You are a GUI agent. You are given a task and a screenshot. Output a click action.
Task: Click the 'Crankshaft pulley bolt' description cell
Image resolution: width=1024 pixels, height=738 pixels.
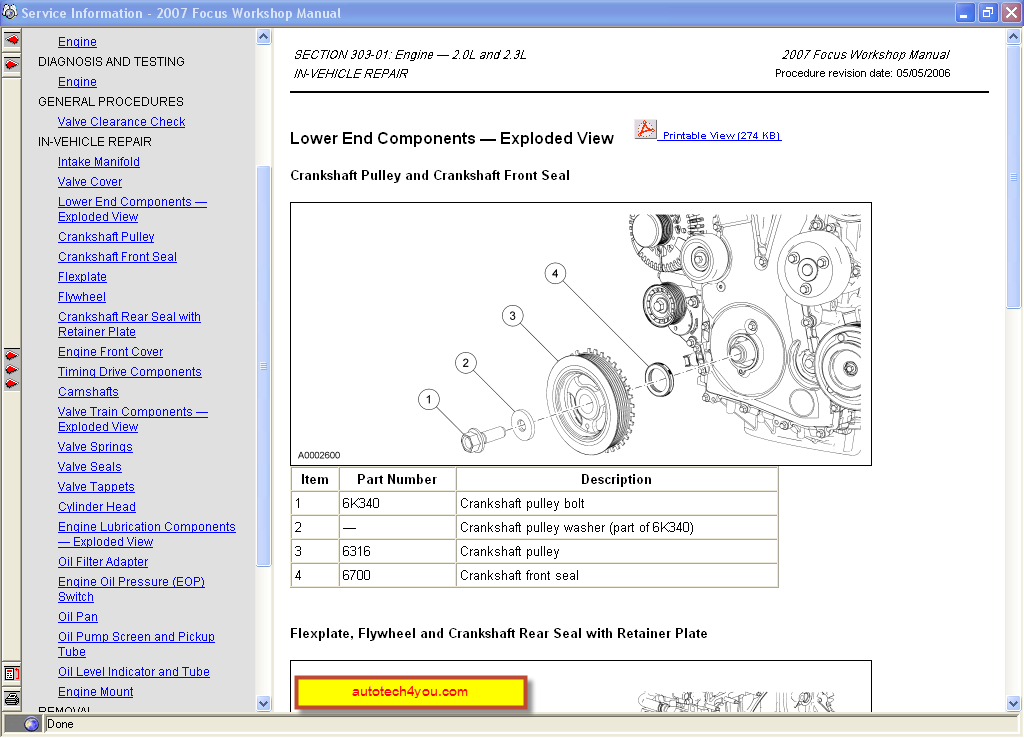pyautogui.click(x=616, y=504)
